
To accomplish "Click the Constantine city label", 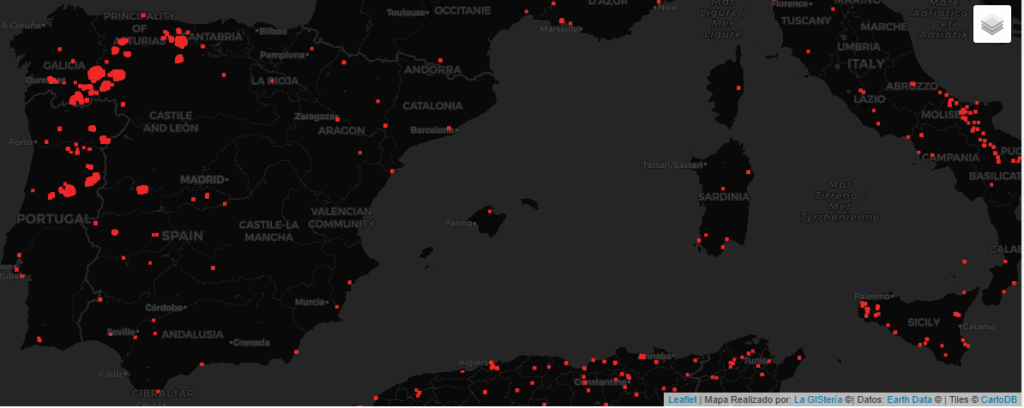I will [x=600, y=382].
